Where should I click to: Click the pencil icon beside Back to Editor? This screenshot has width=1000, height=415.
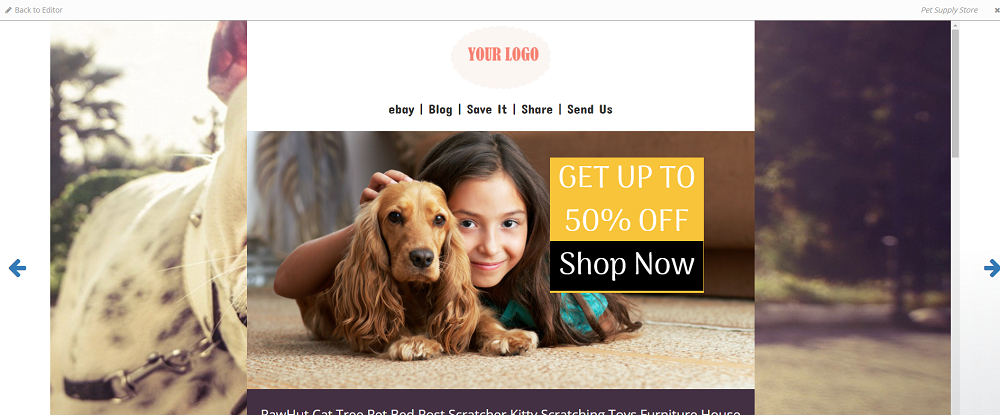[x=8, y=10]
